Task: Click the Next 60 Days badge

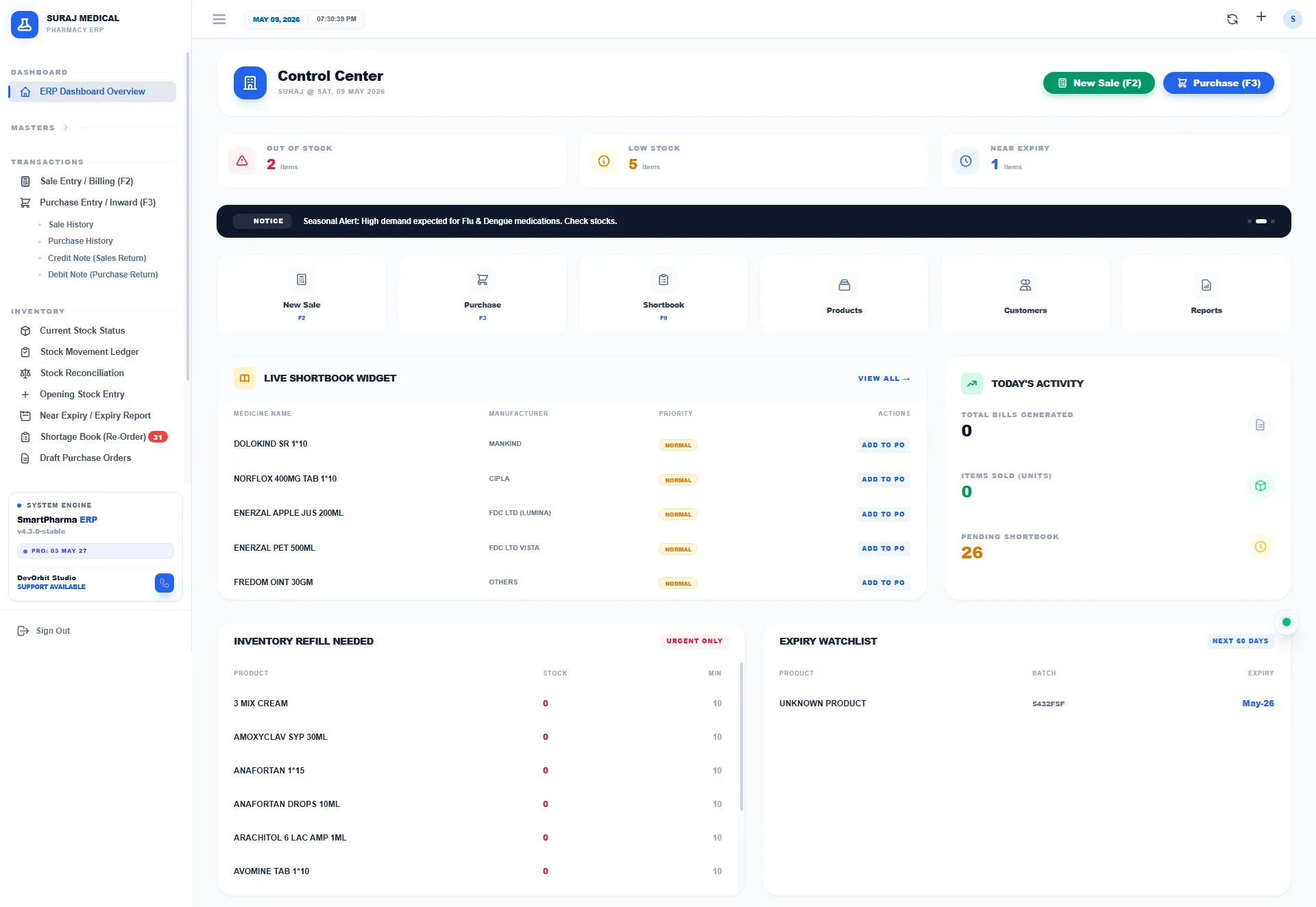Action: tap(1240, 641)
